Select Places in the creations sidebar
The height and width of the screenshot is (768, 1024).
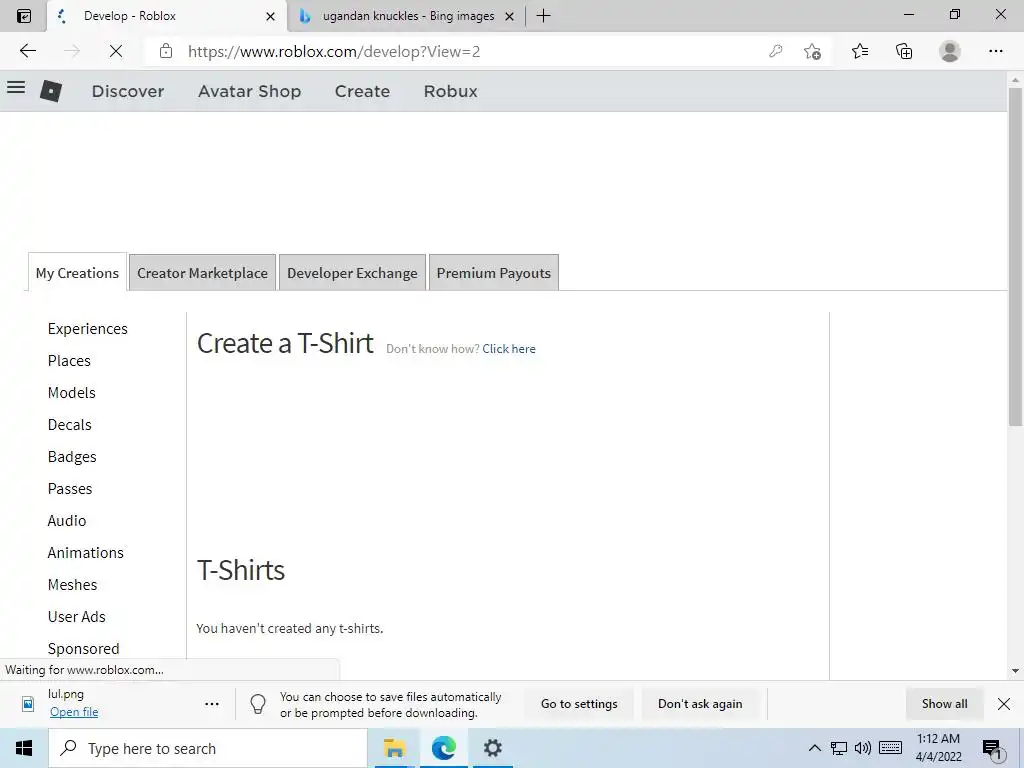(x=69, y=361)
